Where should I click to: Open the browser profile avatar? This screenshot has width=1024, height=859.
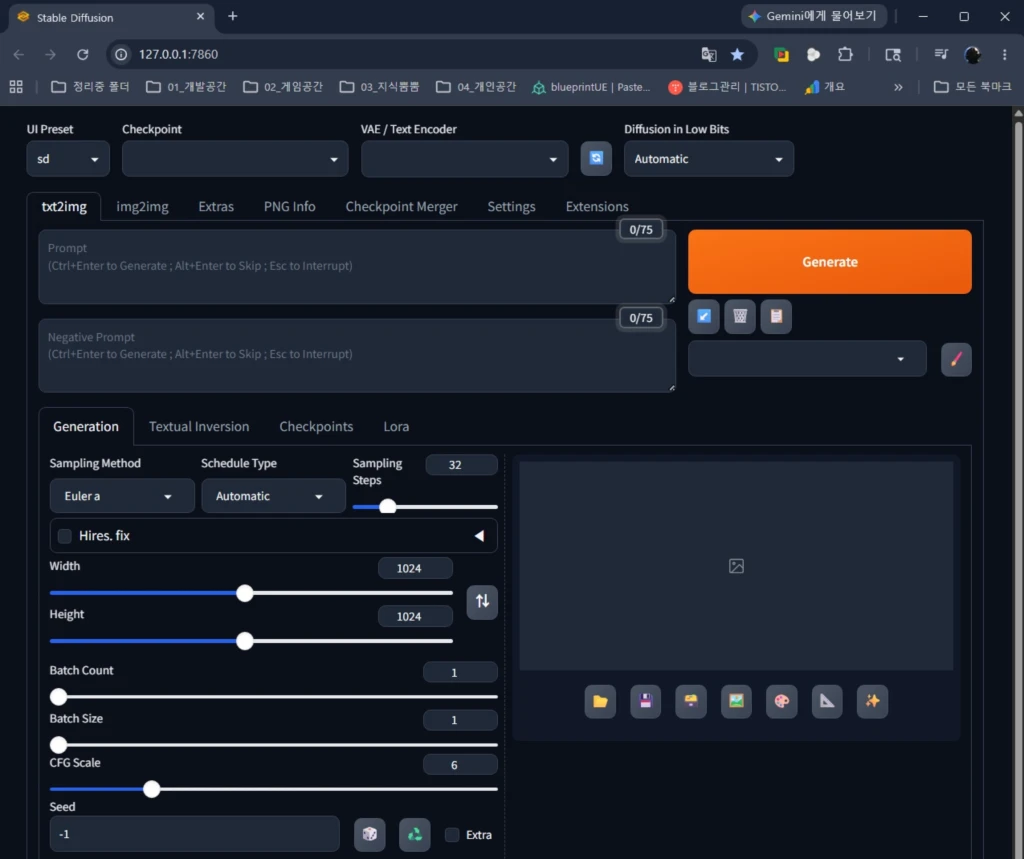pos(972,55)
